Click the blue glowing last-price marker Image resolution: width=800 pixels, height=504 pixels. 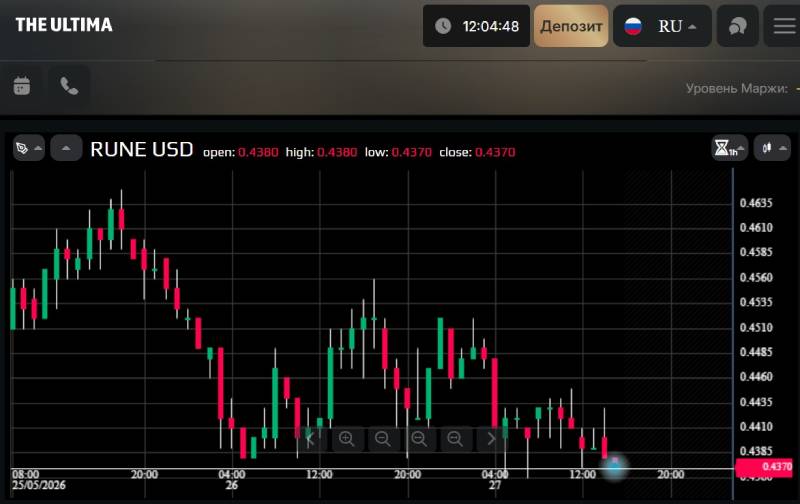click(615, 466)
